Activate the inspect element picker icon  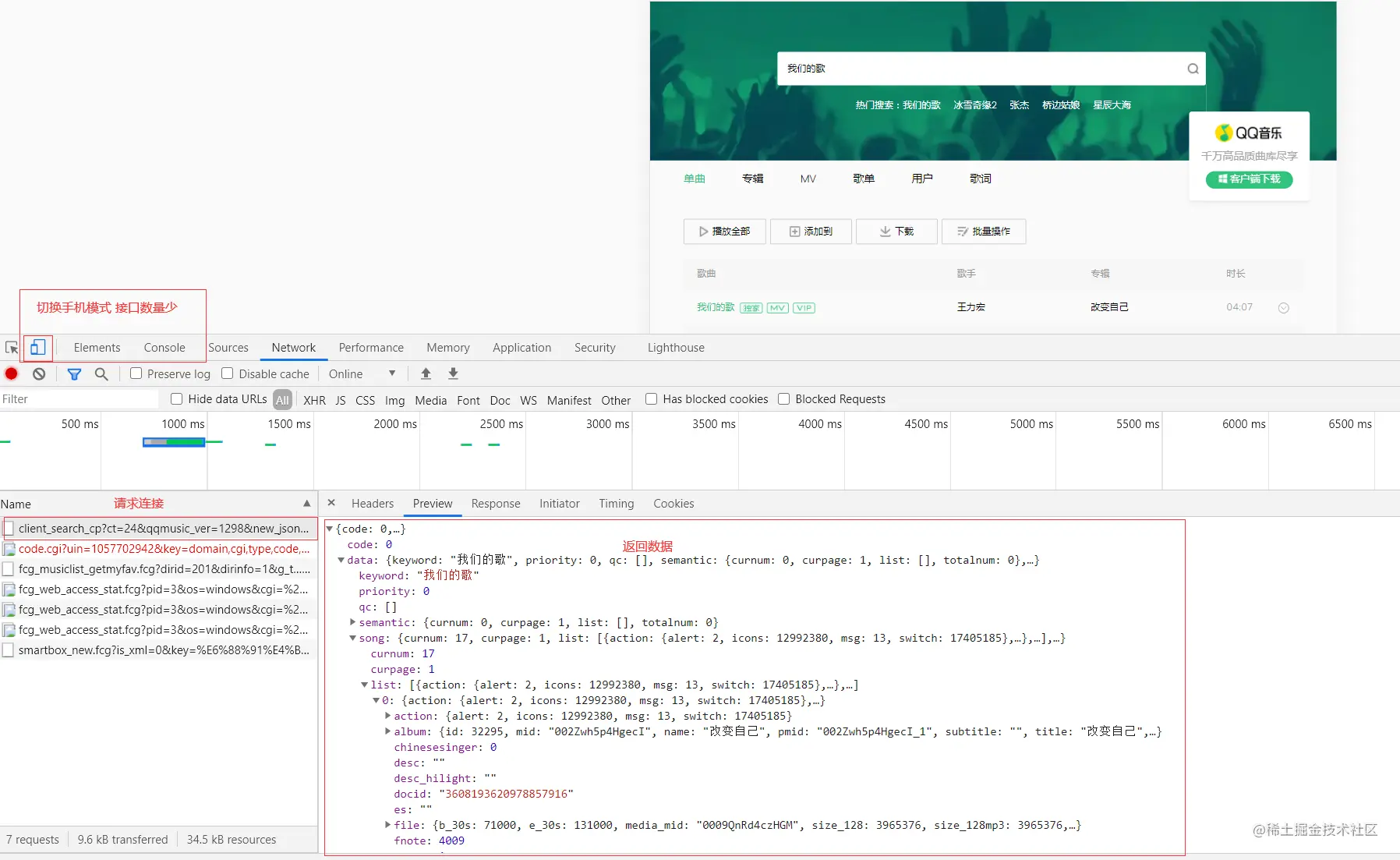click(x=12, y=348)
